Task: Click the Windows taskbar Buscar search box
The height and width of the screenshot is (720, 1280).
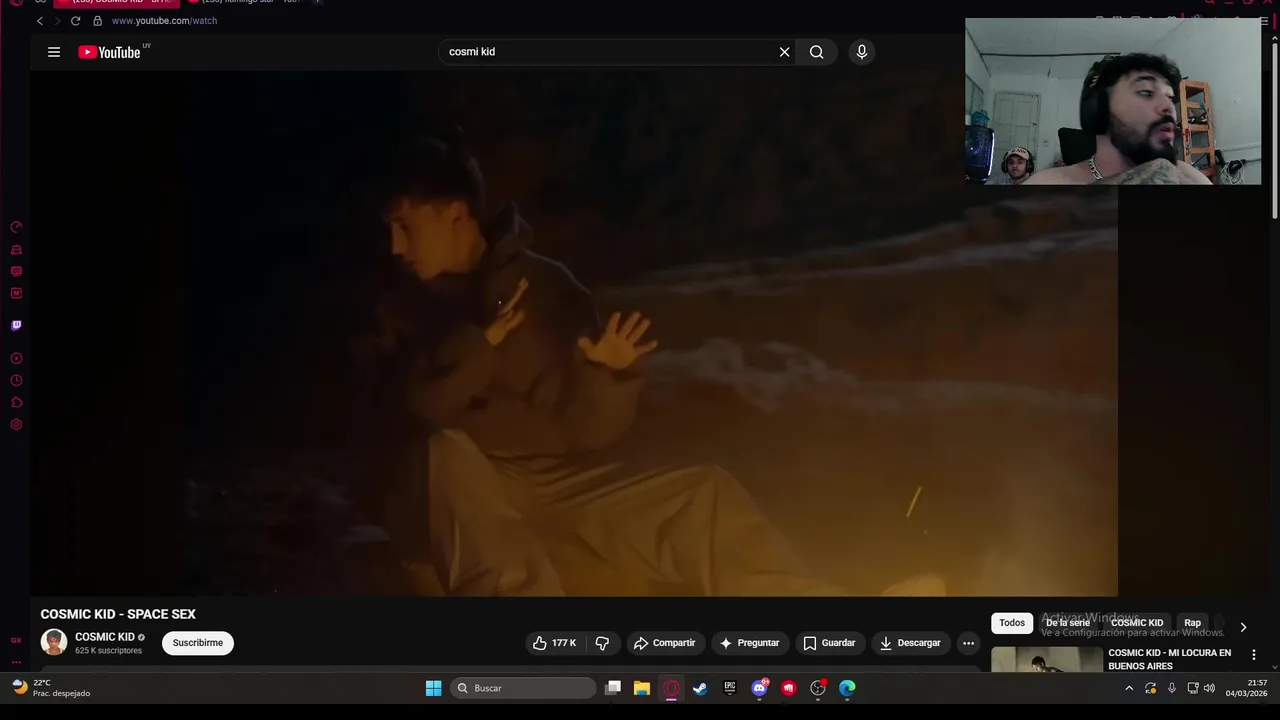Action: coord(525,688)
